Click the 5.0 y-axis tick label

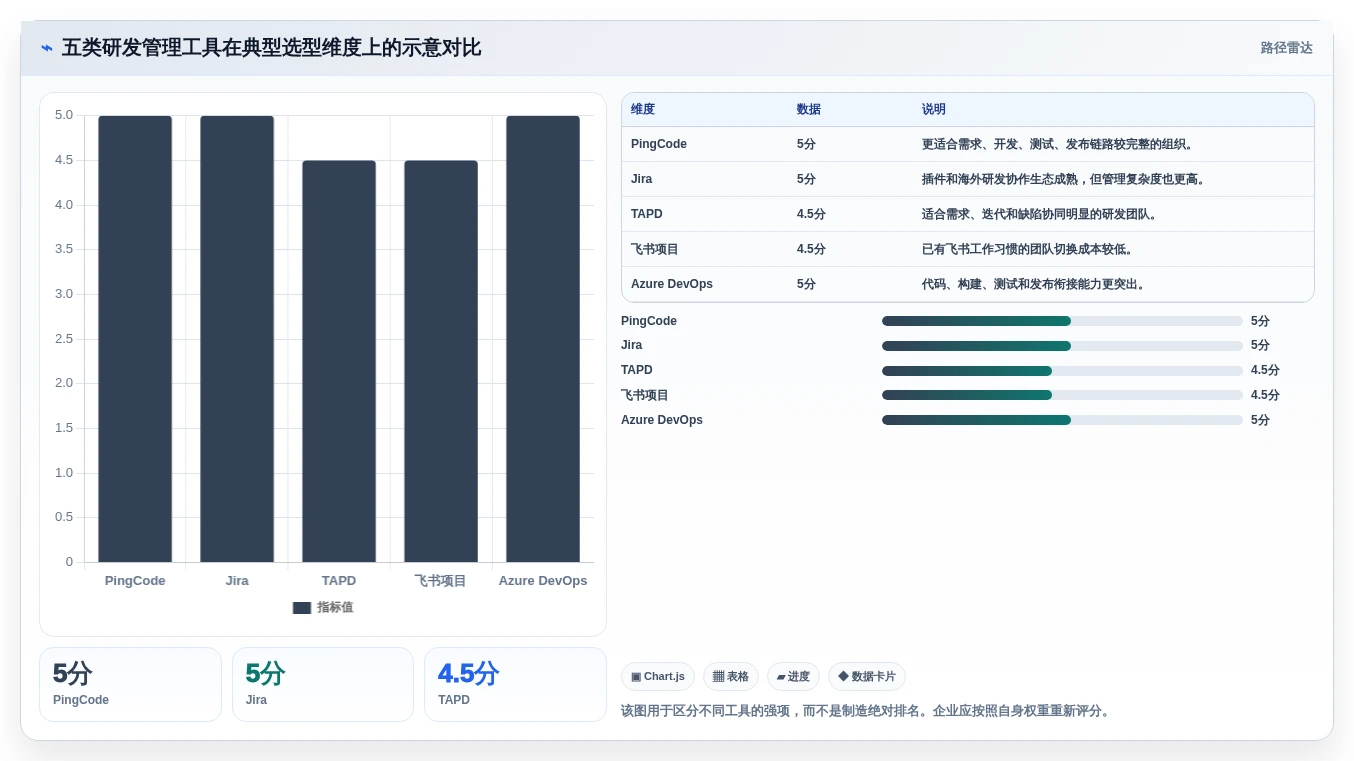point(64,115)
